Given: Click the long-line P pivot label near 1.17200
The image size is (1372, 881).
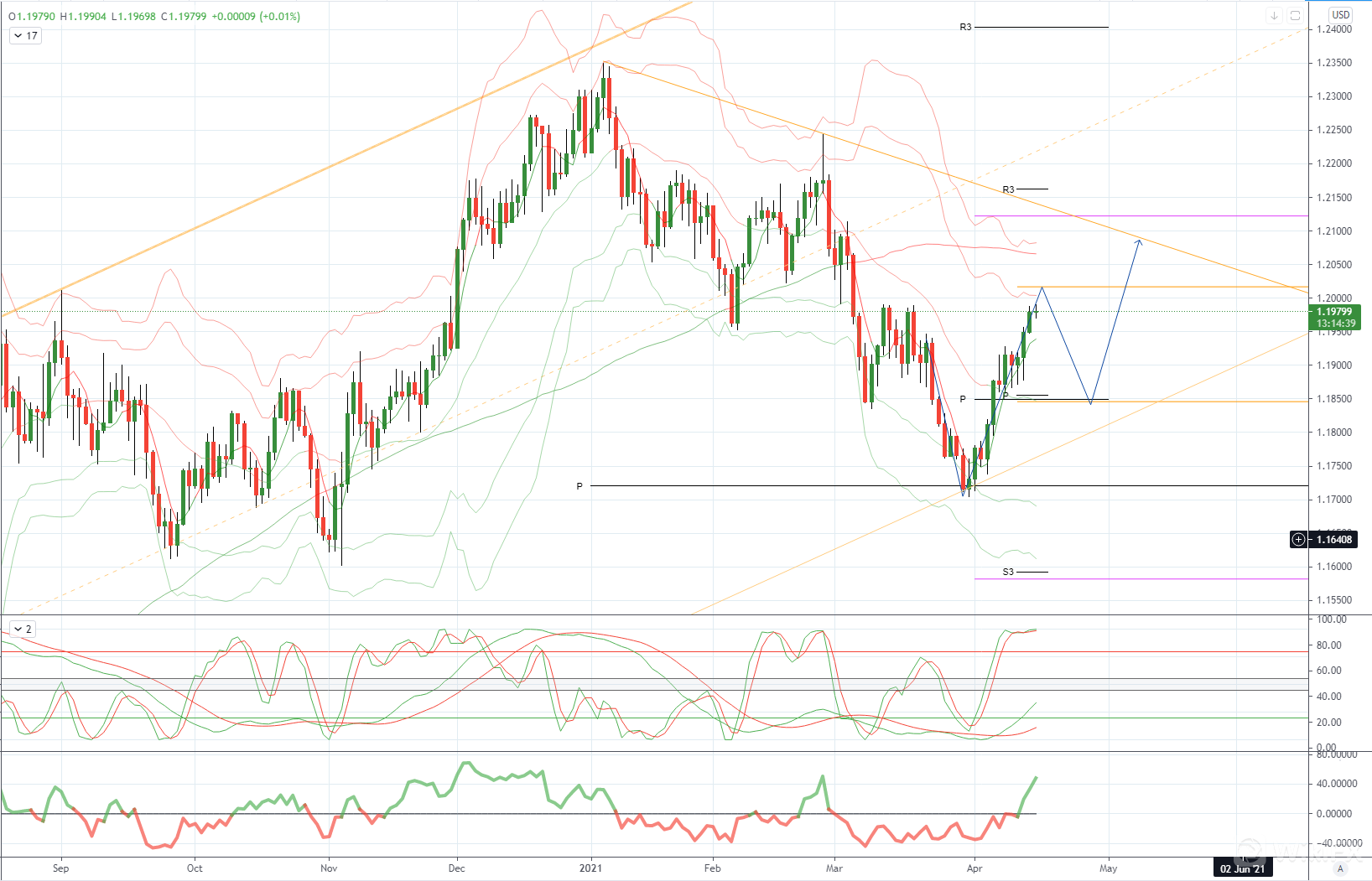Looking at the screenshot, I should tap(579, 486).
